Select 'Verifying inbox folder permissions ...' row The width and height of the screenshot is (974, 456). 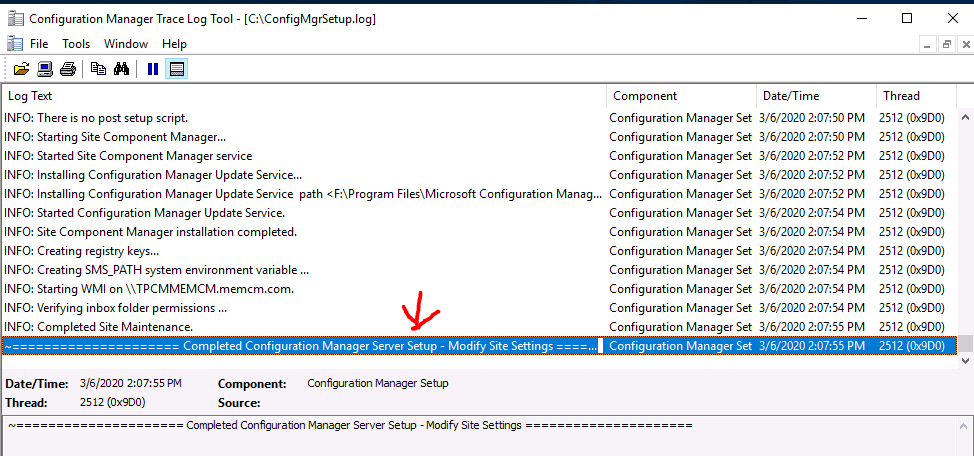pos(479,308)
